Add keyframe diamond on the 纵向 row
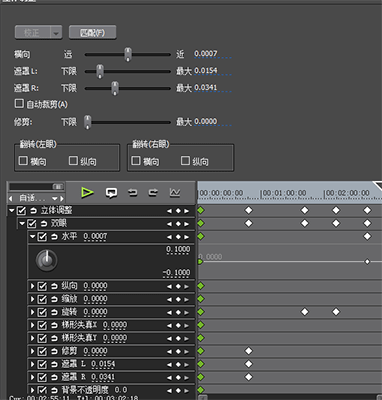The height and width of the screenshot is (400, 382). (178, 286)
